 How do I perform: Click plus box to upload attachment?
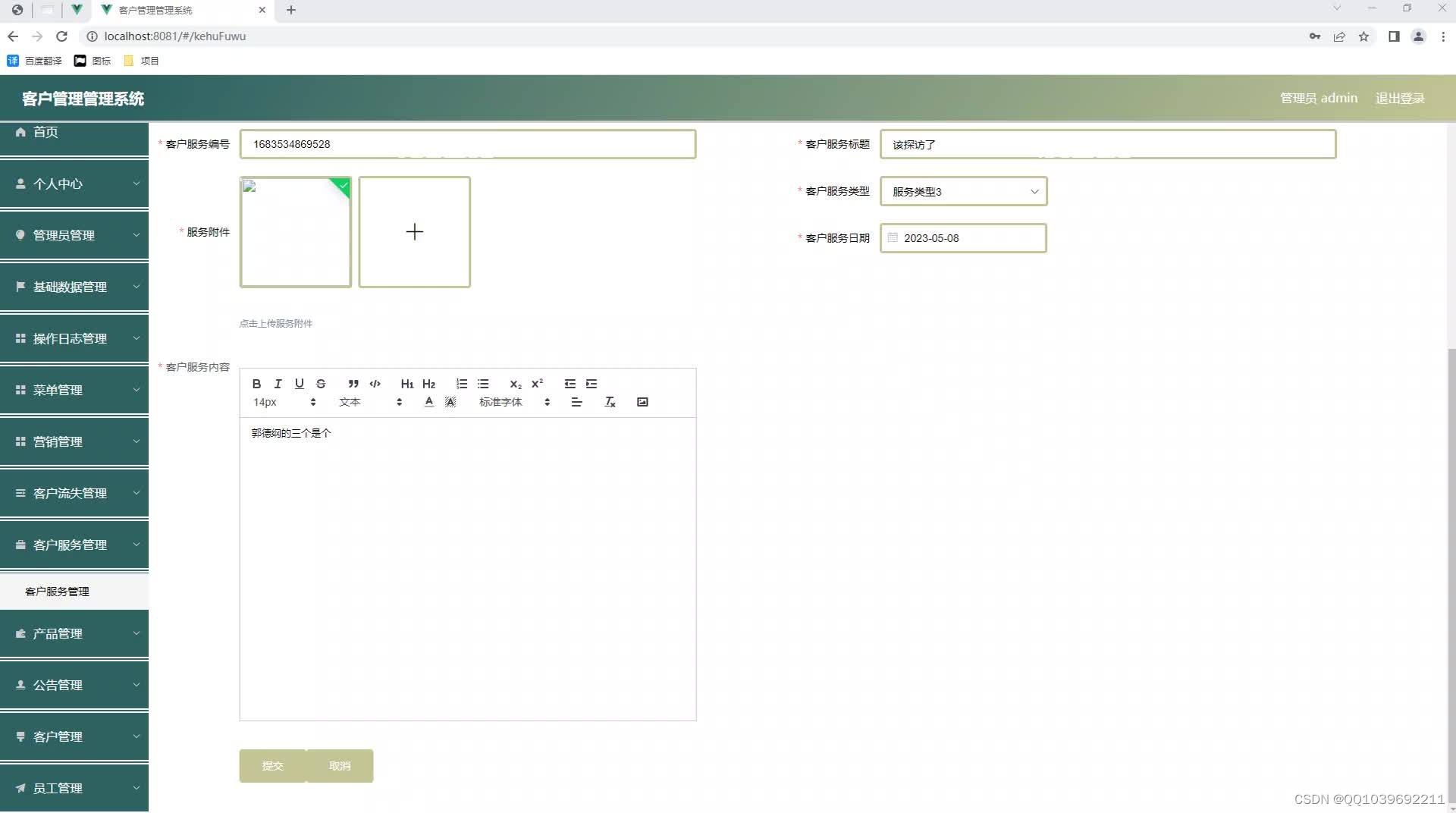click(x=414, y=232)
